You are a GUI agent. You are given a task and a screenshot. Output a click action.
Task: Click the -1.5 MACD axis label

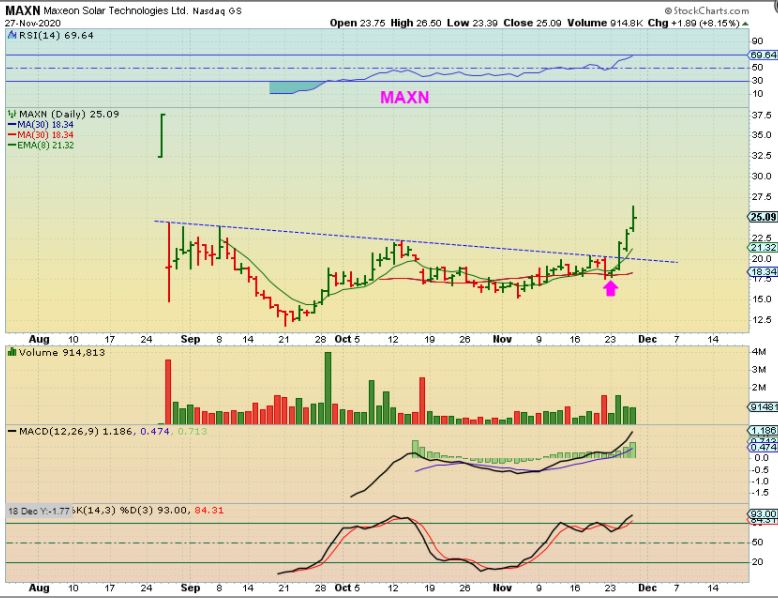tap(760, 492)
